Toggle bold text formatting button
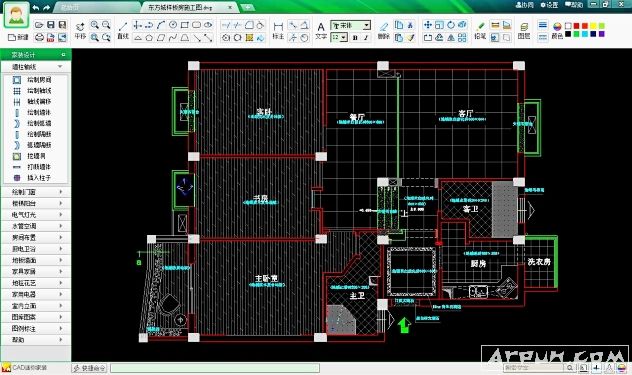Image resolution: width=632 pixels, height=375 pixels. [355, 38]
